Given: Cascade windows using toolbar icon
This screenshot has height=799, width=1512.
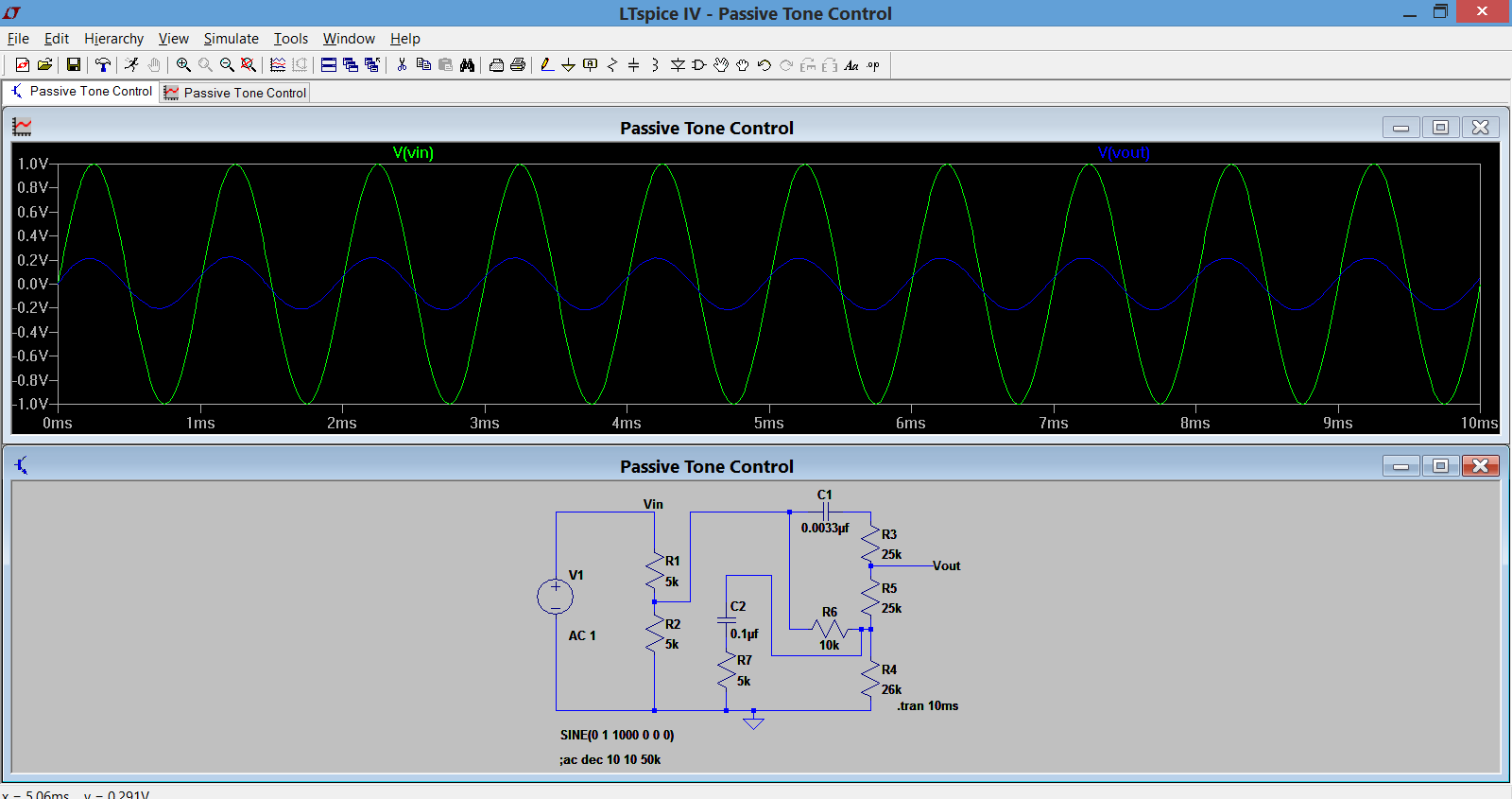Looking at the screenshot, I should pos(350,64).
